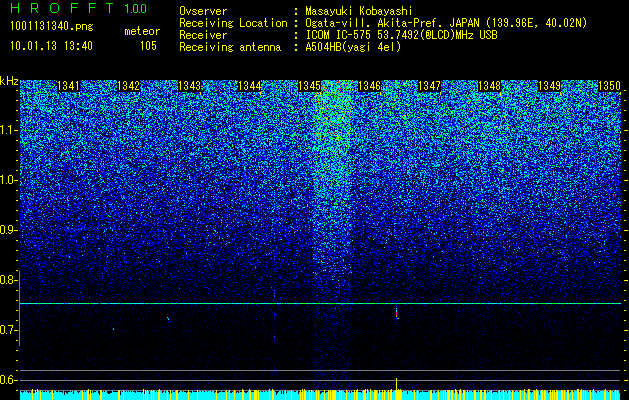This screenshot has height=400, width=629.
Task: Click the 1343 time marker
Action: (x=189, y=86)
